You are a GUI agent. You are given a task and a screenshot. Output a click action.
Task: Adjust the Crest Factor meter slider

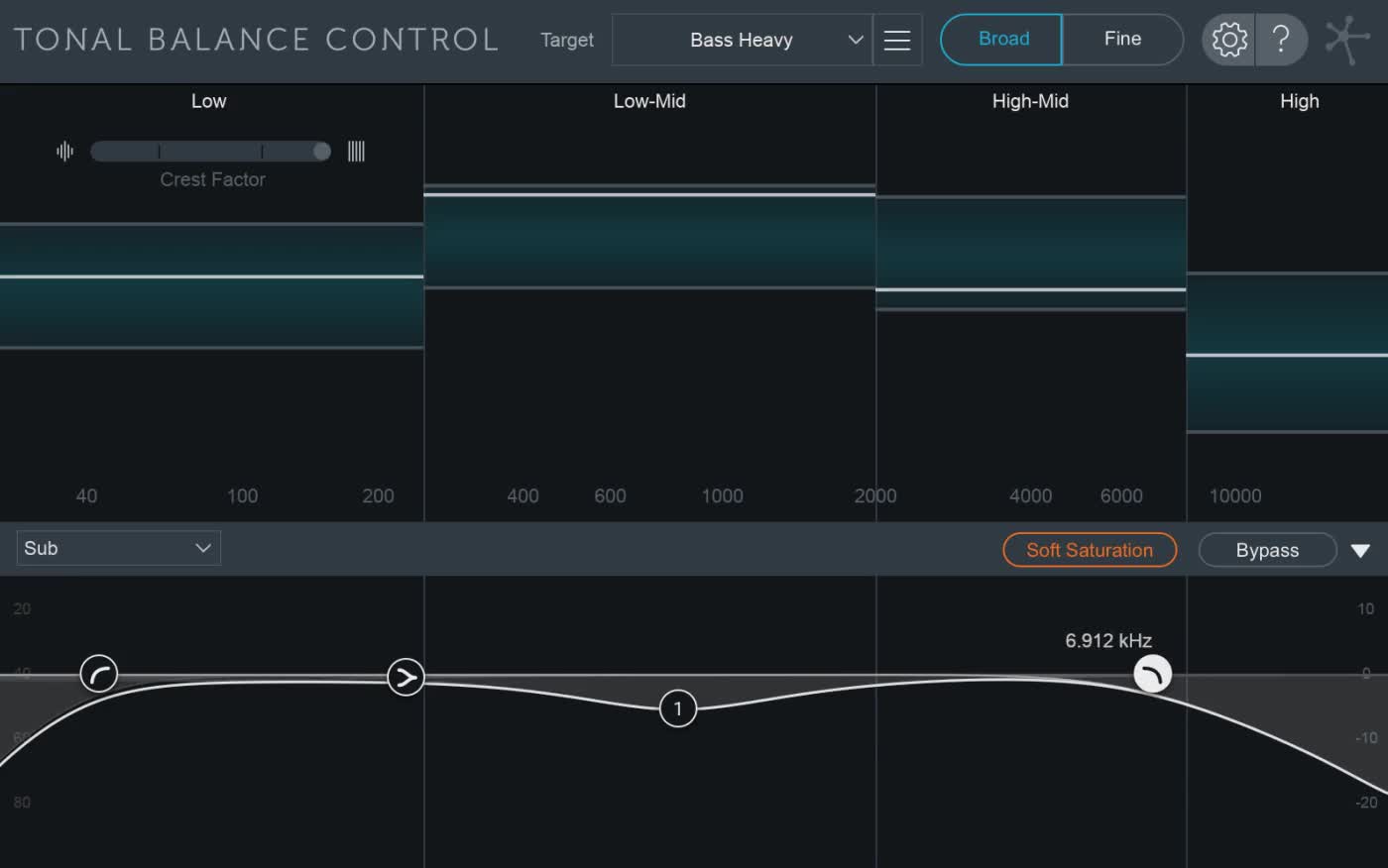coord(210,151)
